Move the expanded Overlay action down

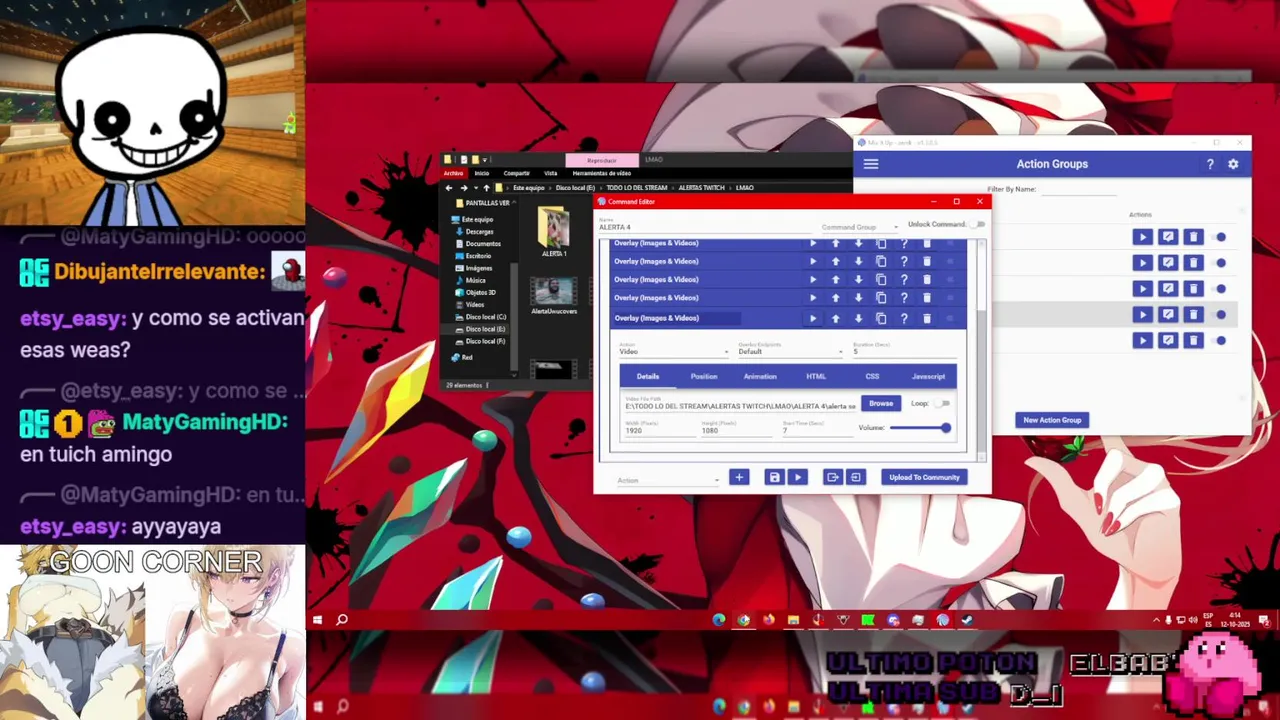(858, 318)
